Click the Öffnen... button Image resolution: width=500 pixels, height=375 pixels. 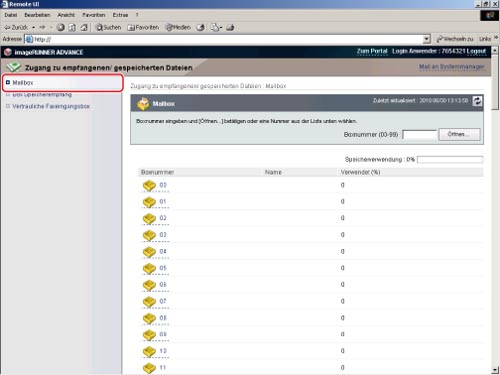(x=459, y=134)
